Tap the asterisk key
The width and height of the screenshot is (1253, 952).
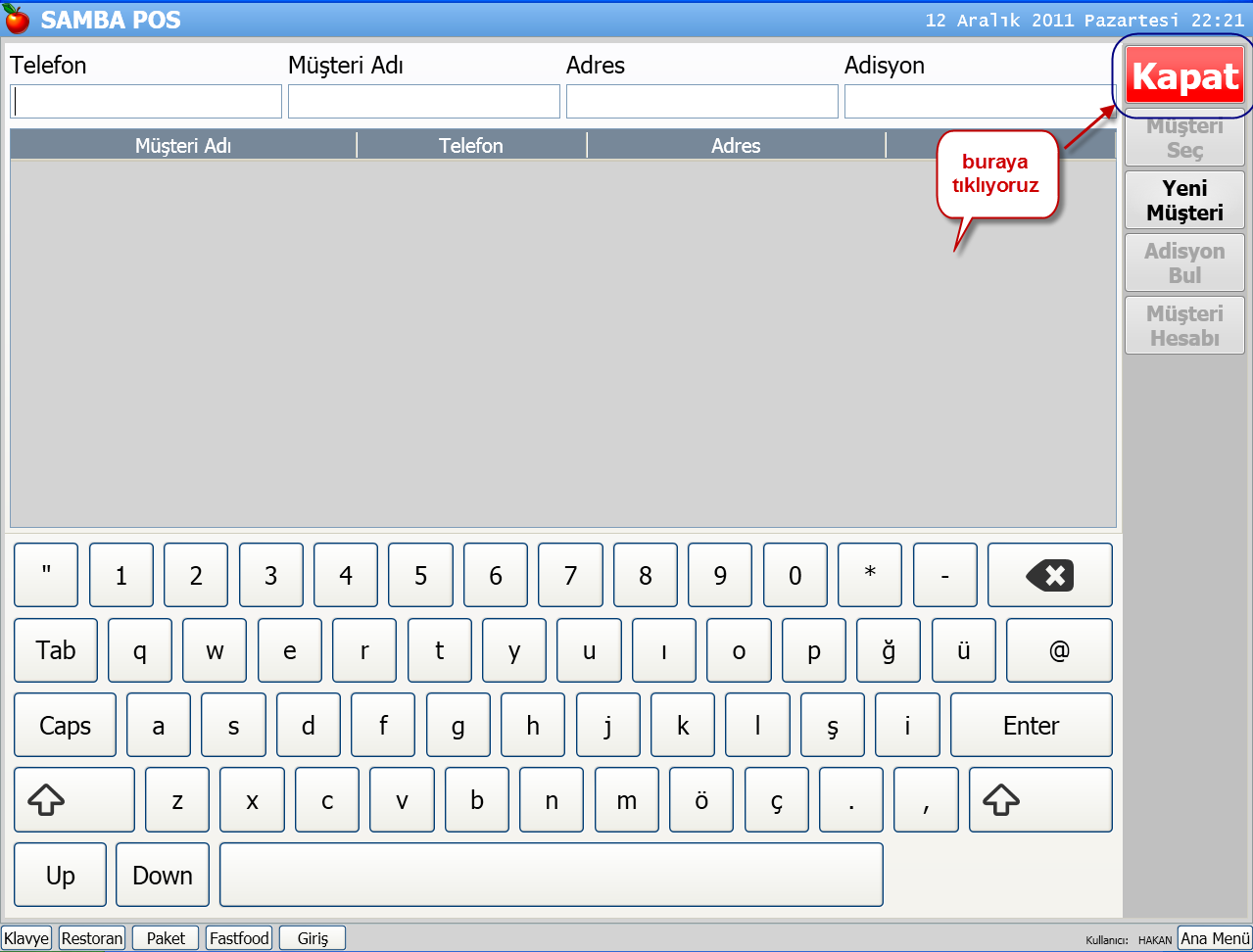[x=870, y=575]
